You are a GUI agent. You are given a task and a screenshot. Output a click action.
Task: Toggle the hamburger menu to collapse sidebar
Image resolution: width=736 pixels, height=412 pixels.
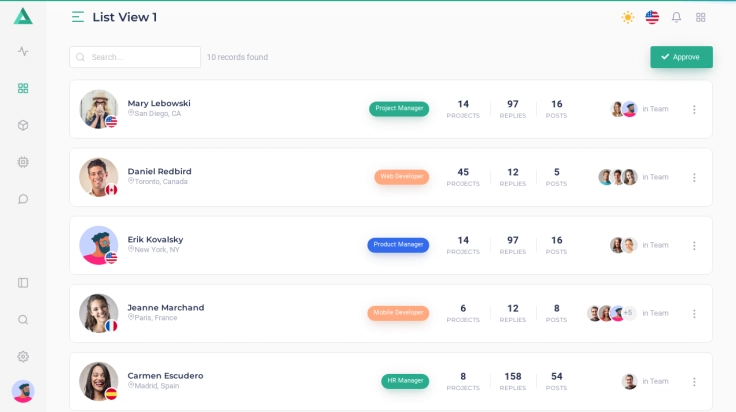[x=78, y=17]
